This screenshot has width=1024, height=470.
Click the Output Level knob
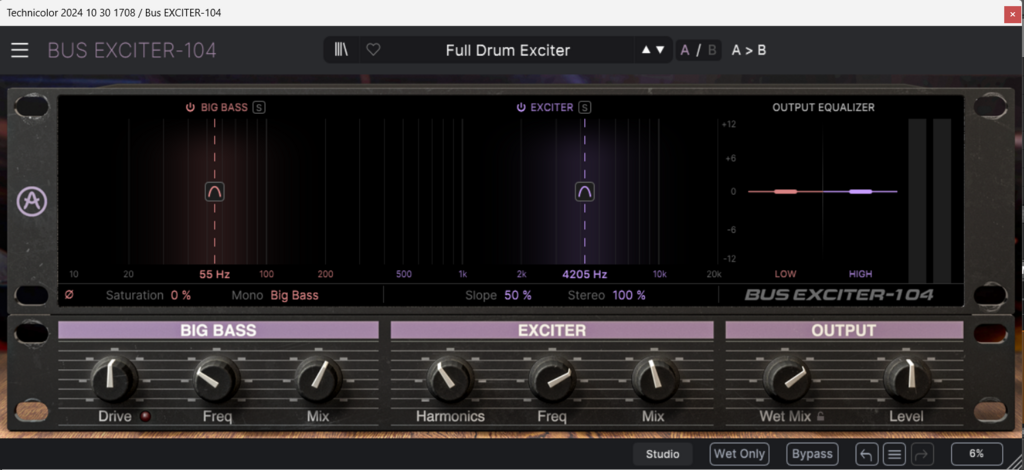coord(908,379)
